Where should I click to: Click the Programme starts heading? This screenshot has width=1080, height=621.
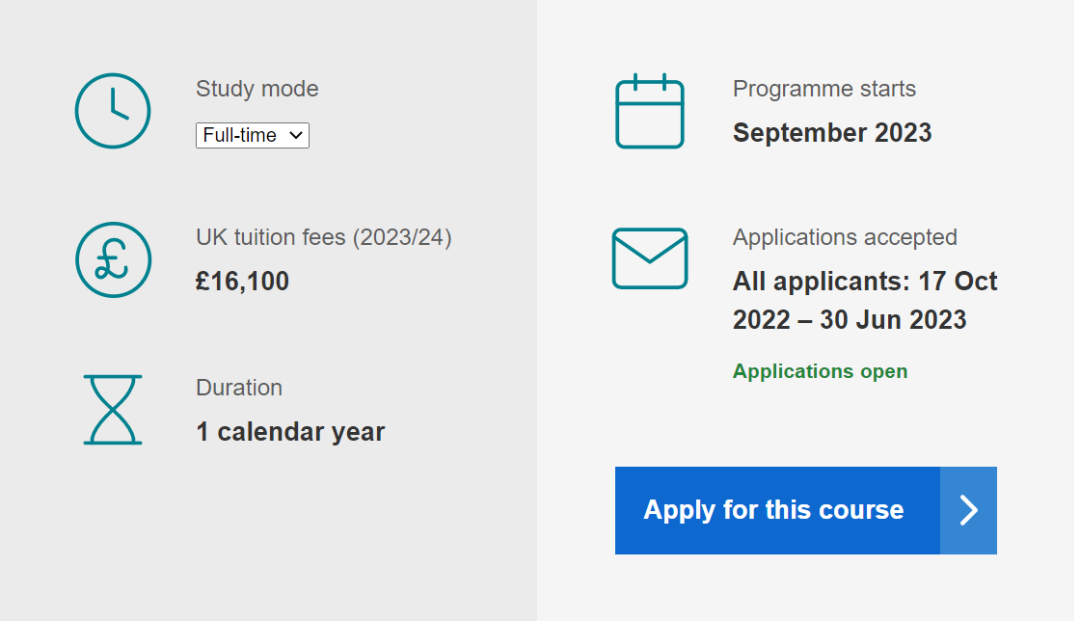(824, 89)
